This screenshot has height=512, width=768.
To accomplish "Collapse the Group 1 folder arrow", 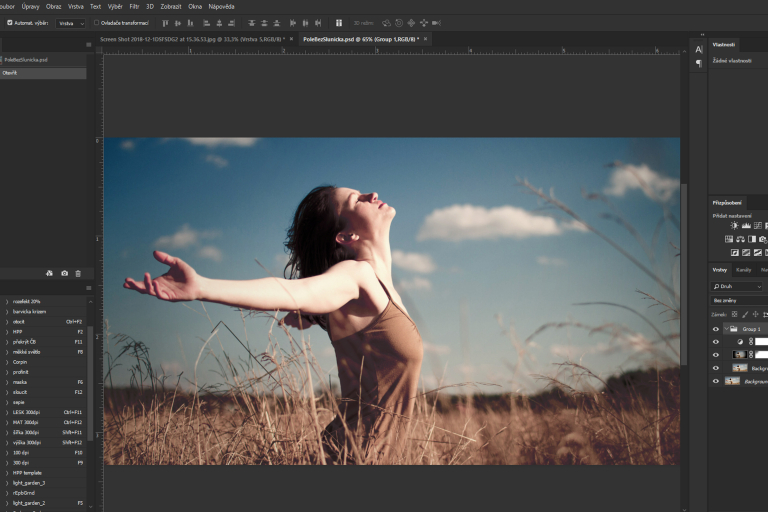I will coord(726,329).
